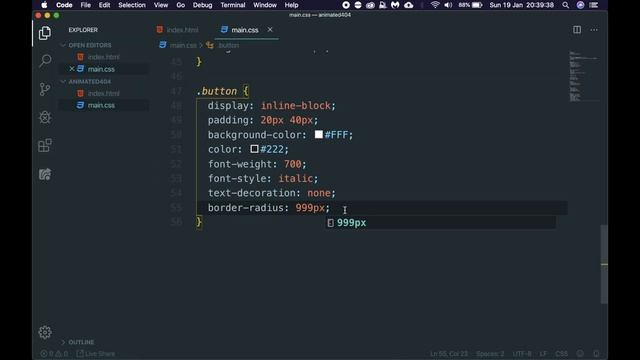Viewport: 640px width, 360px height.
Task: Click the editor vertical scrollbar thumb
Action: [x=604, y=264]
